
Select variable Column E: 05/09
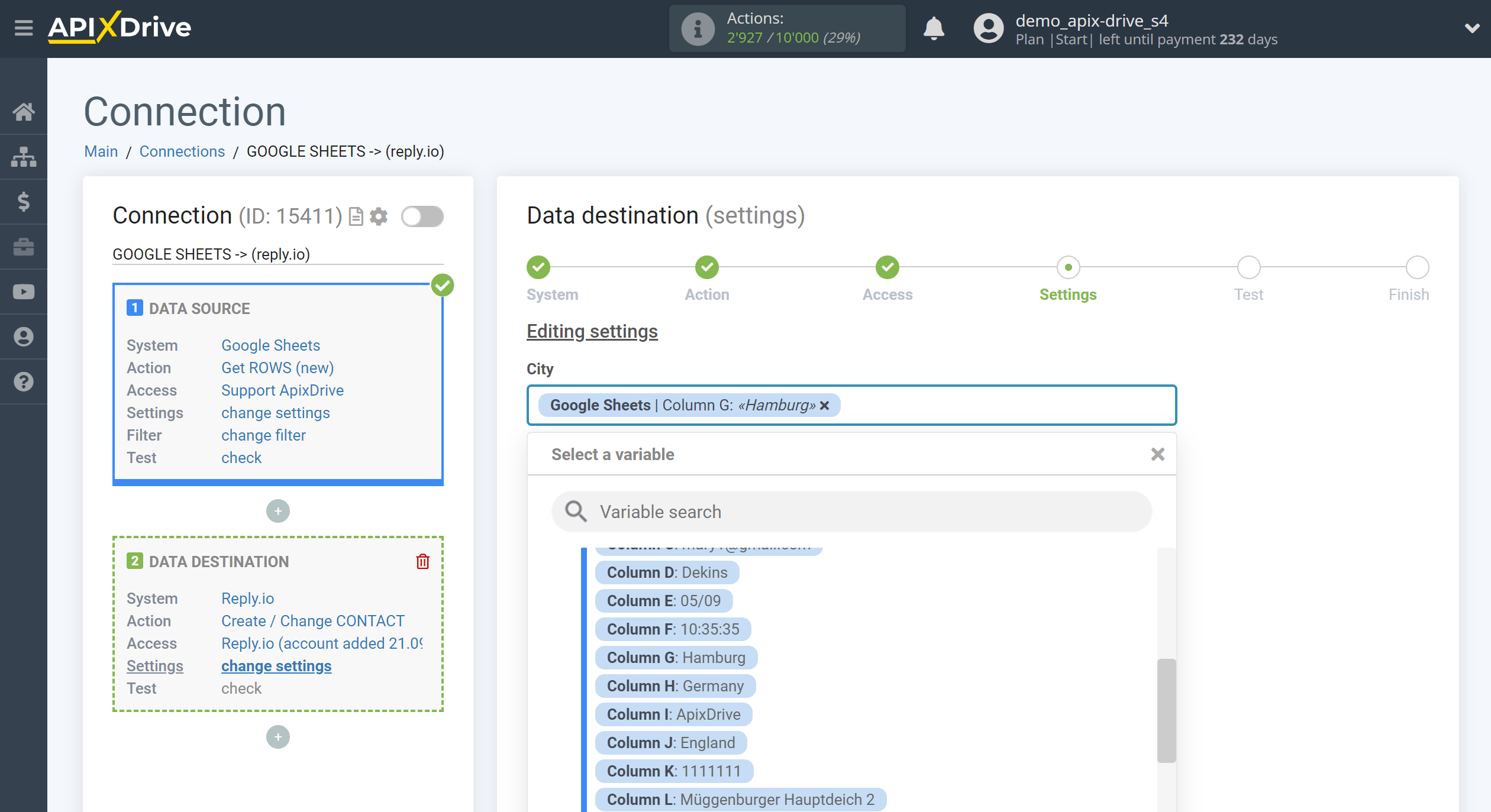click(x=664, y=601)
